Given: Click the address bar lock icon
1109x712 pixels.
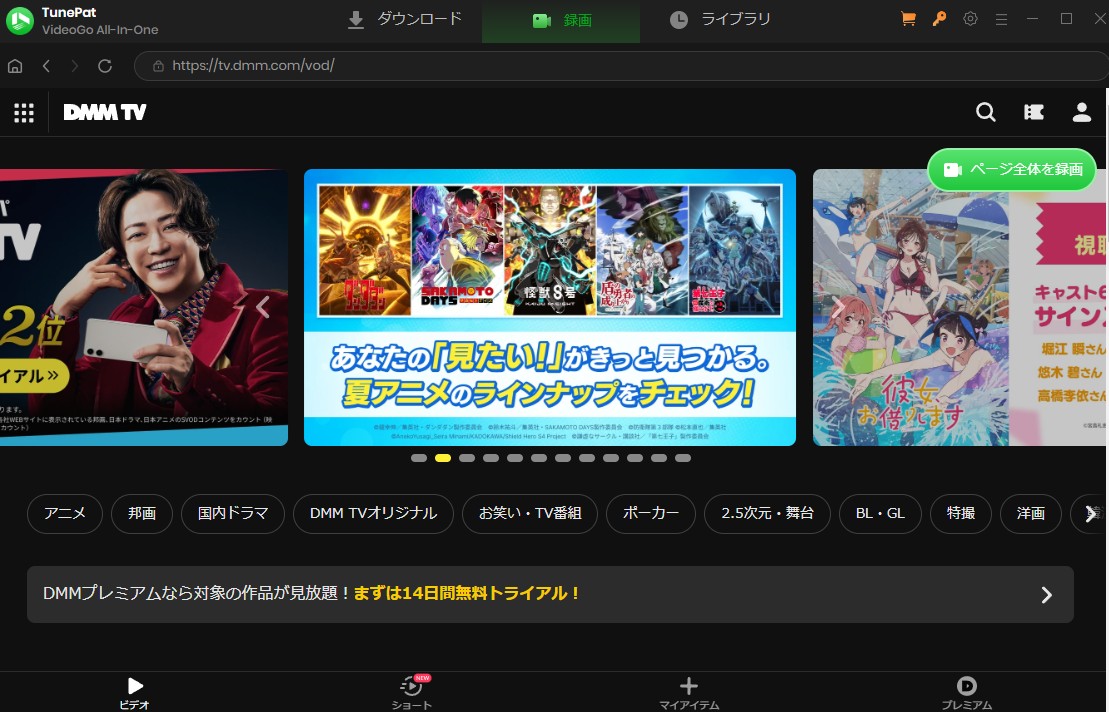Looking at the screenshot, I should tap(158, 66).
